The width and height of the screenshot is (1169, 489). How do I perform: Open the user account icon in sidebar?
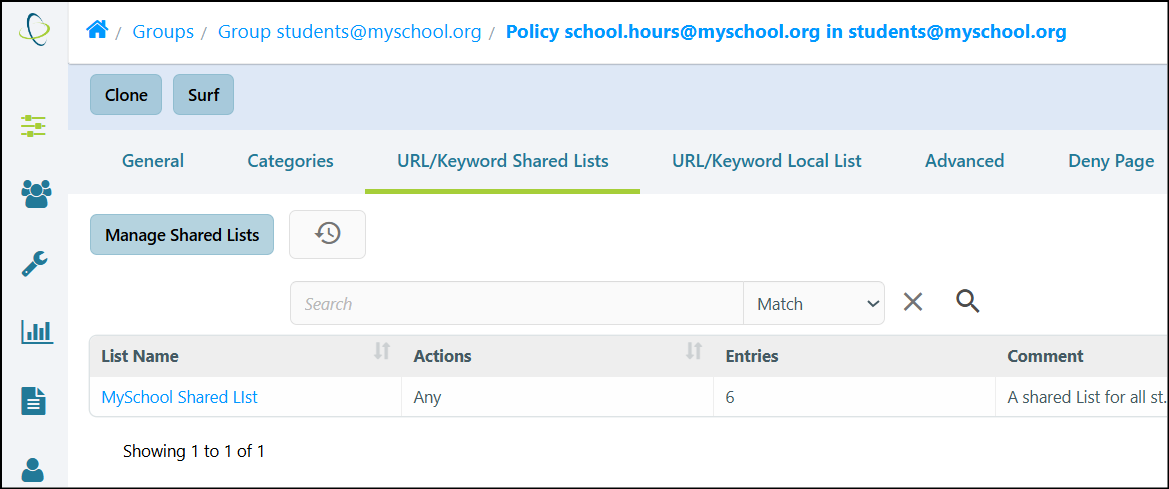34,470
